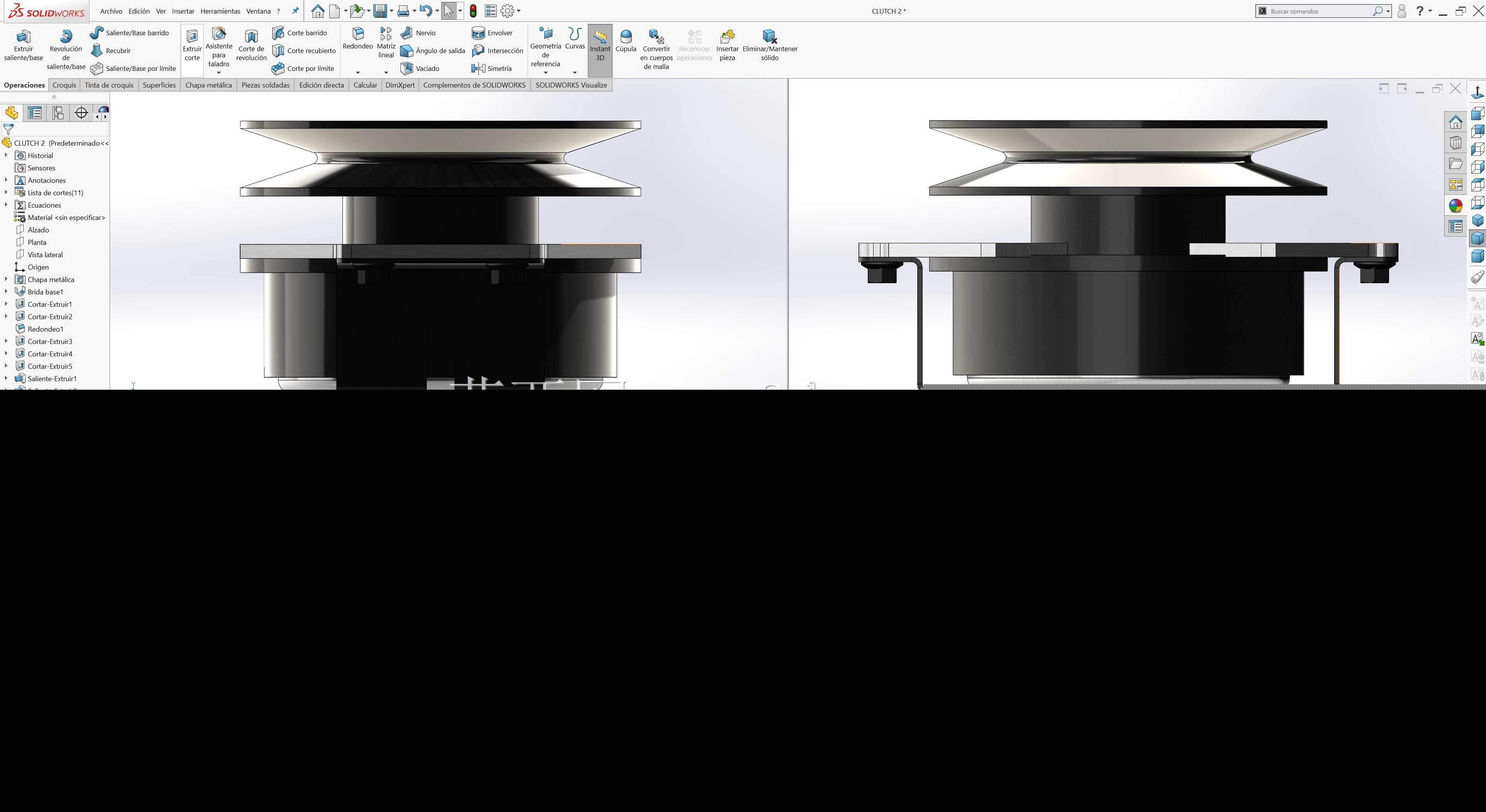
Task: Choose Saliente/Base por límite tool
Action: click(x=133, y=69)
